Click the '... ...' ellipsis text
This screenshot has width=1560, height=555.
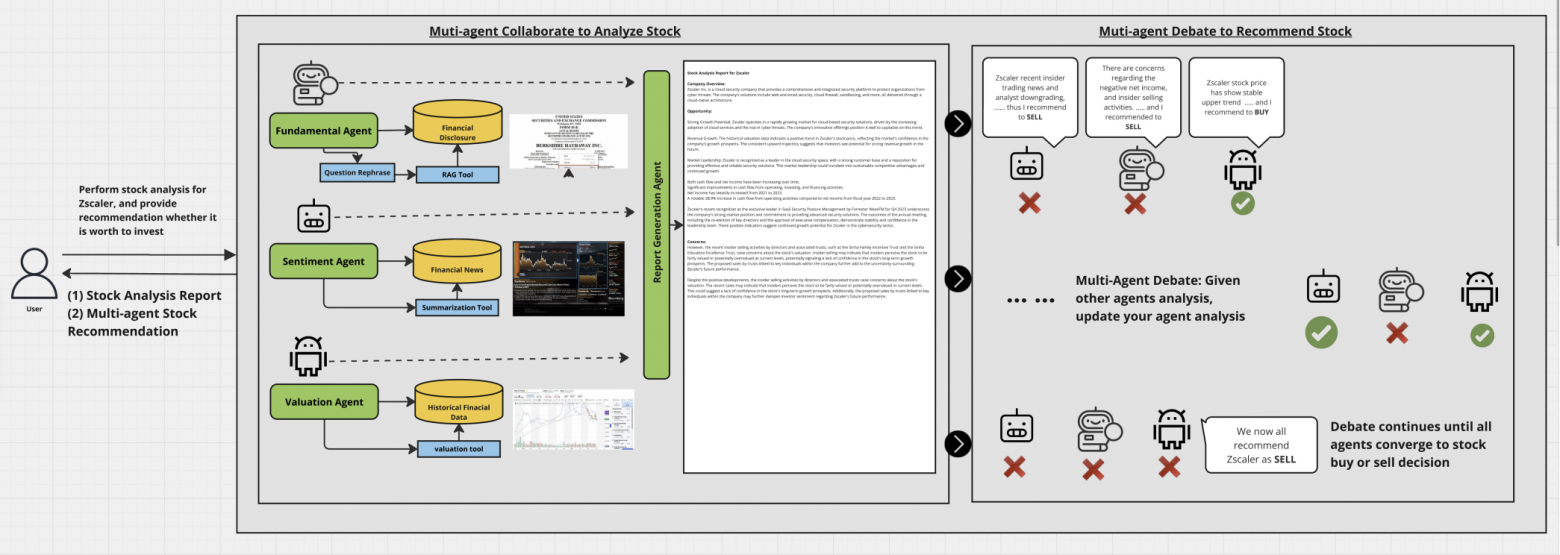1030,299
